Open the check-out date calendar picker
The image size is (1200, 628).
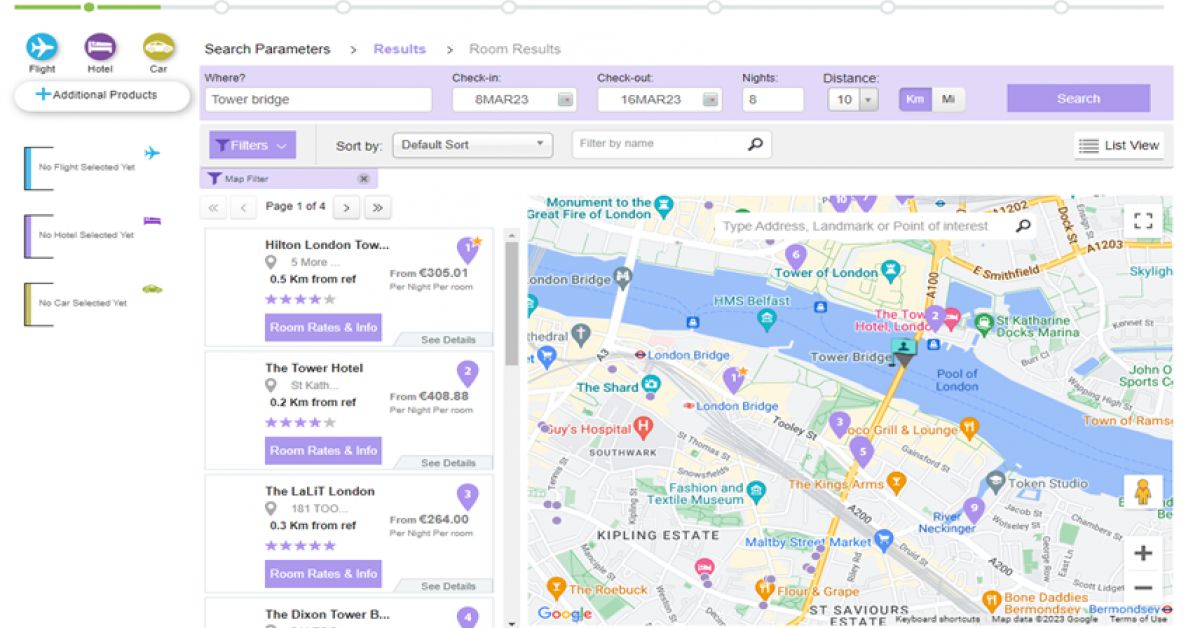click(710, 100)
